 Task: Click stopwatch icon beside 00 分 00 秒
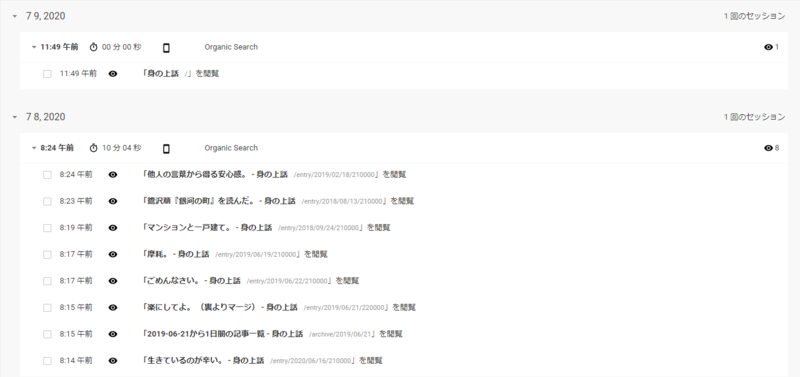(93, 47)
